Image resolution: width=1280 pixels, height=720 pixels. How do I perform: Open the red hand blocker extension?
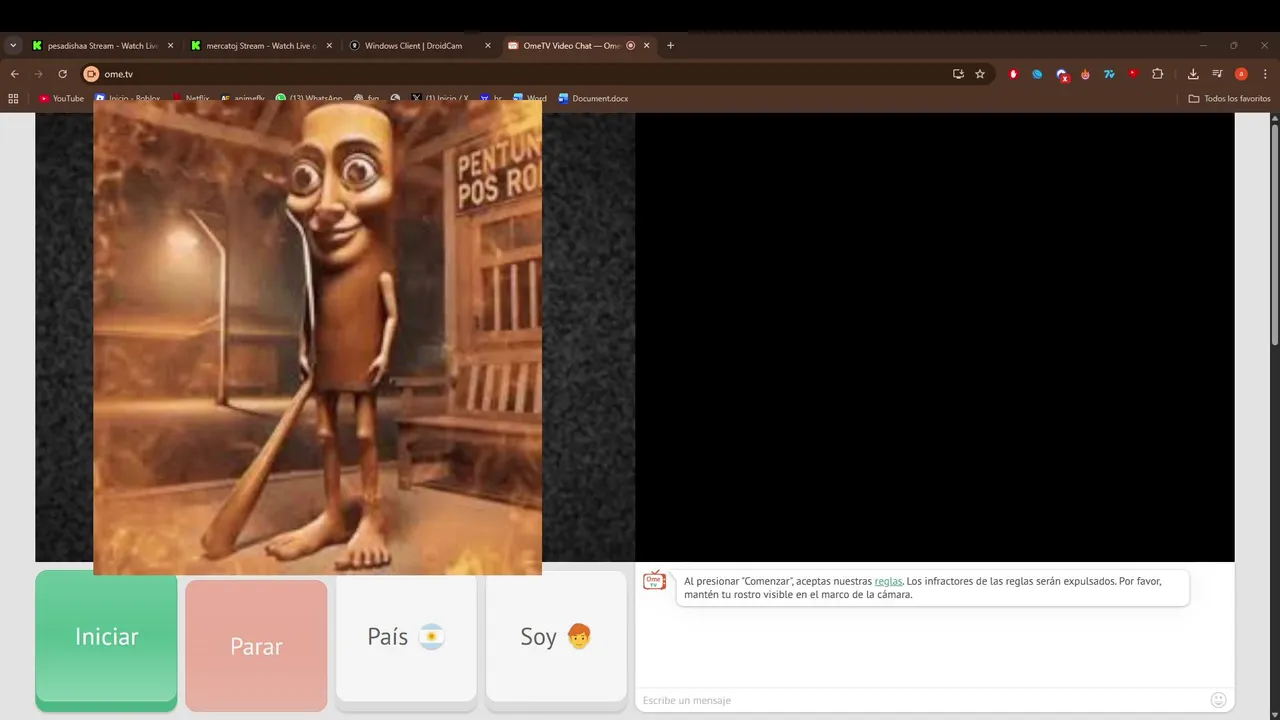1013,74
